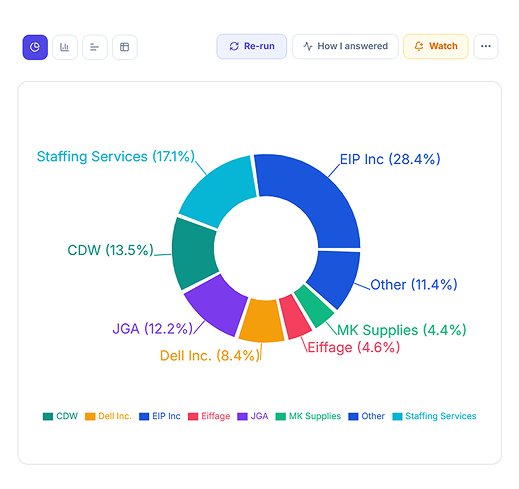Click the EIP Inc (28.4%) label
This screenshot has height=489, width=519.
click(390, 159)
